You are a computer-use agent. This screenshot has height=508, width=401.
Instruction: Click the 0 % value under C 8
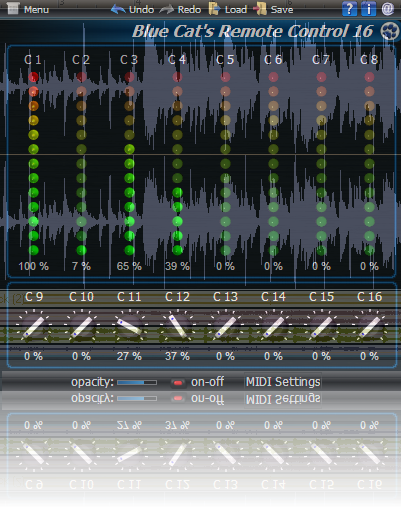pyautogui.click(x=369, y=266)
